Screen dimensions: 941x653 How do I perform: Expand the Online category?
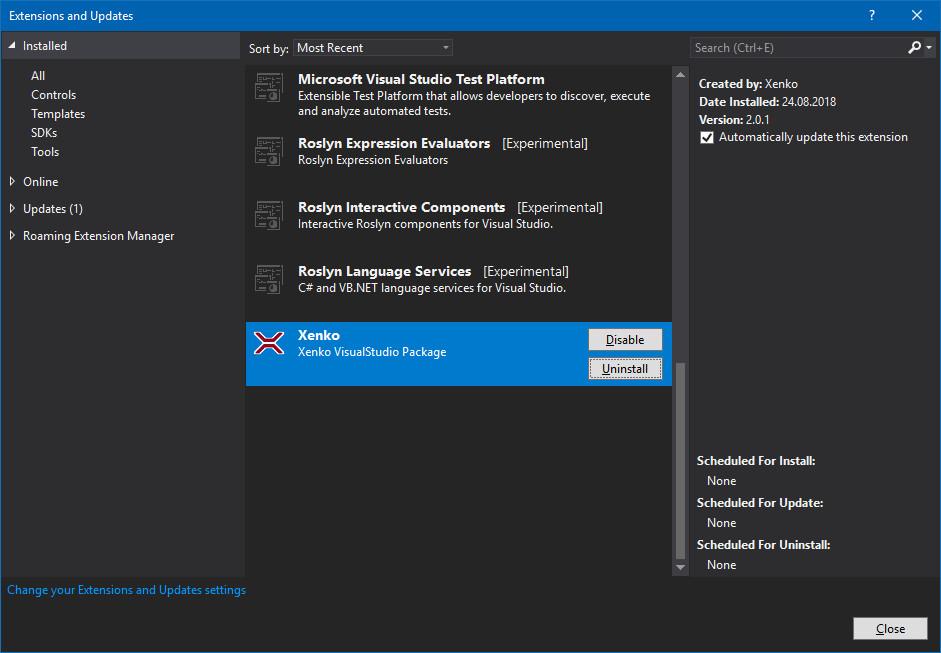tap(12, 181)
